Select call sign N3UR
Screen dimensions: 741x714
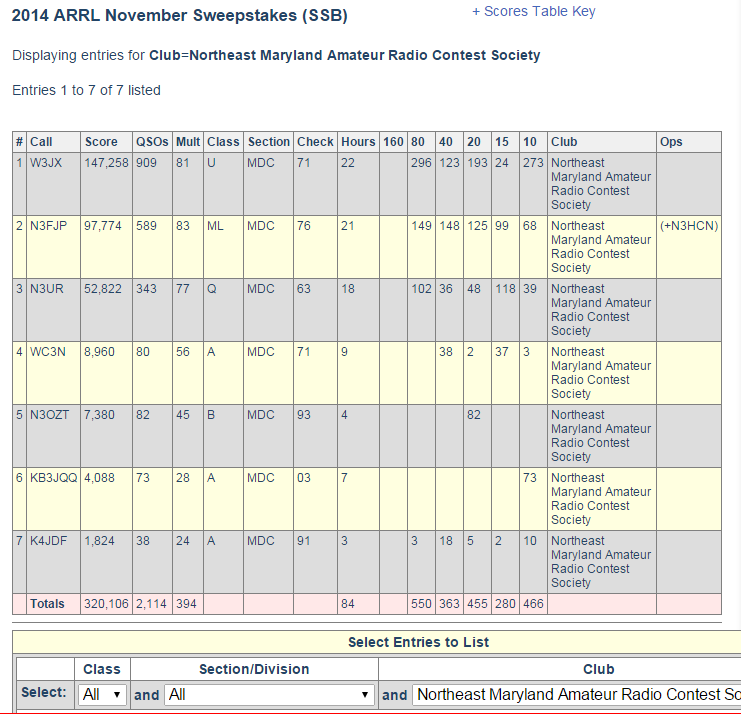pyautogui.click(x=46, y=289)
